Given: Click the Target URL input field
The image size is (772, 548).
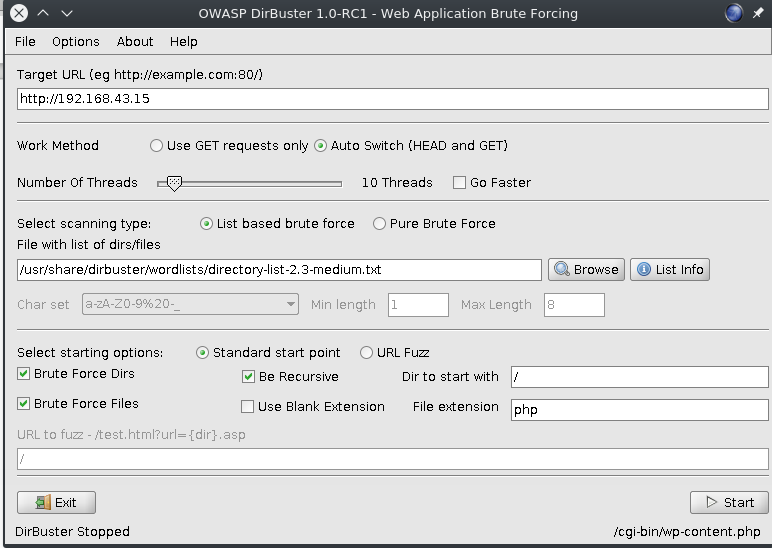Looking at the screenshot, I should 392,99.
